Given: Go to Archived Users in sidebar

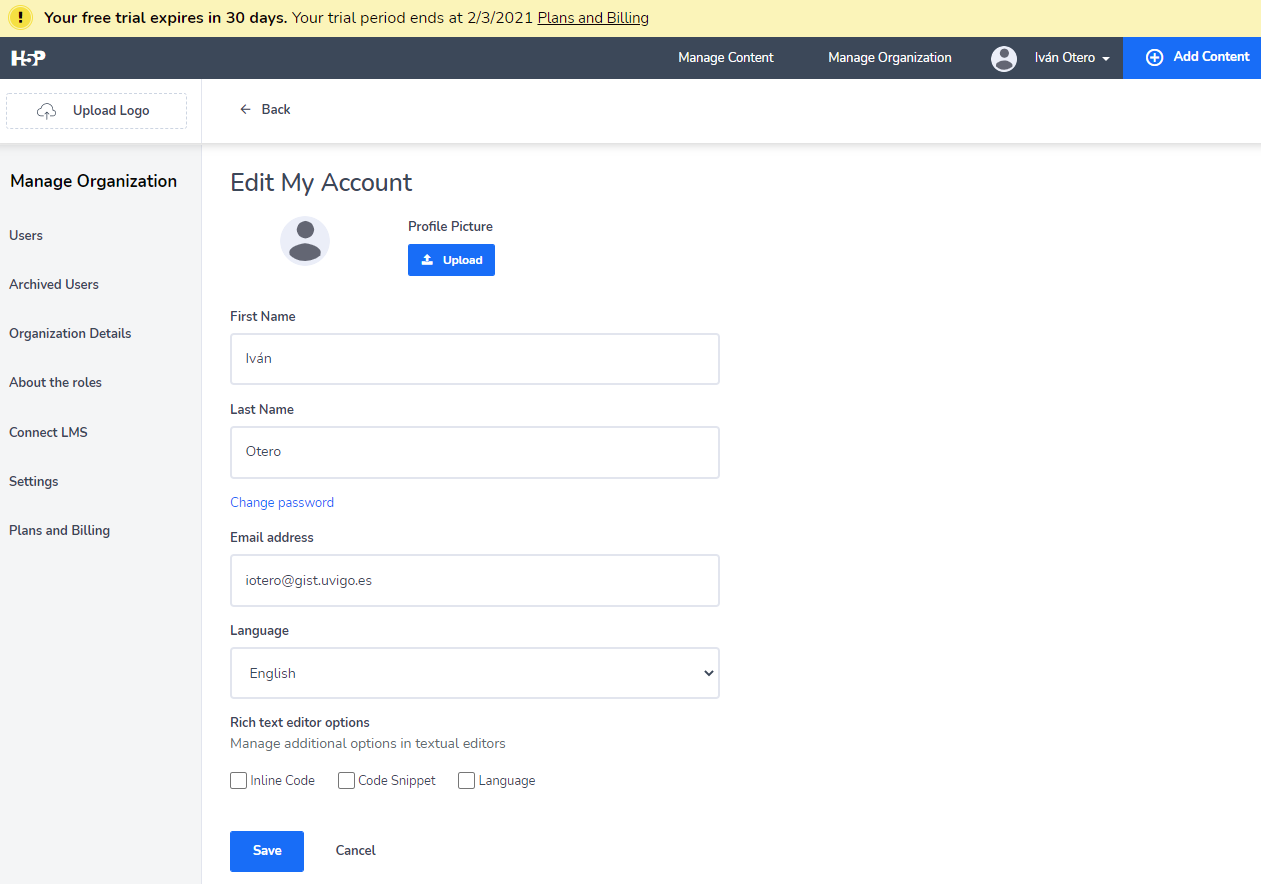Looking at the screenshot, I should pyautogui.click(x=54, y=284).
